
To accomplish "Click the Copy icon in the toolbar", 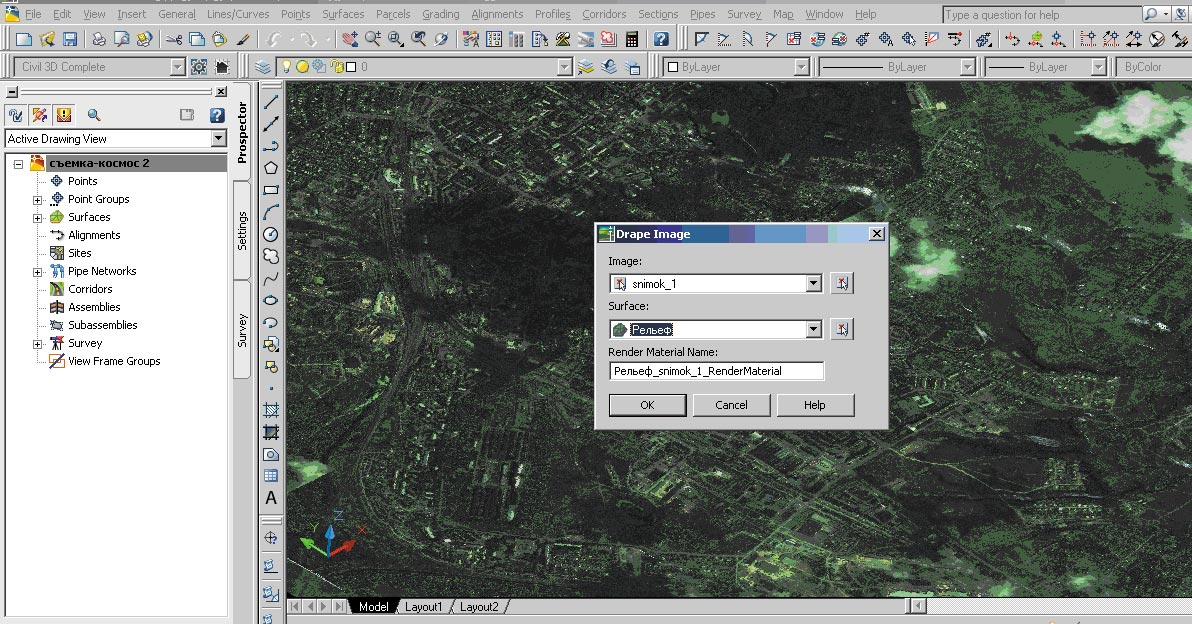I will [197, 39].
